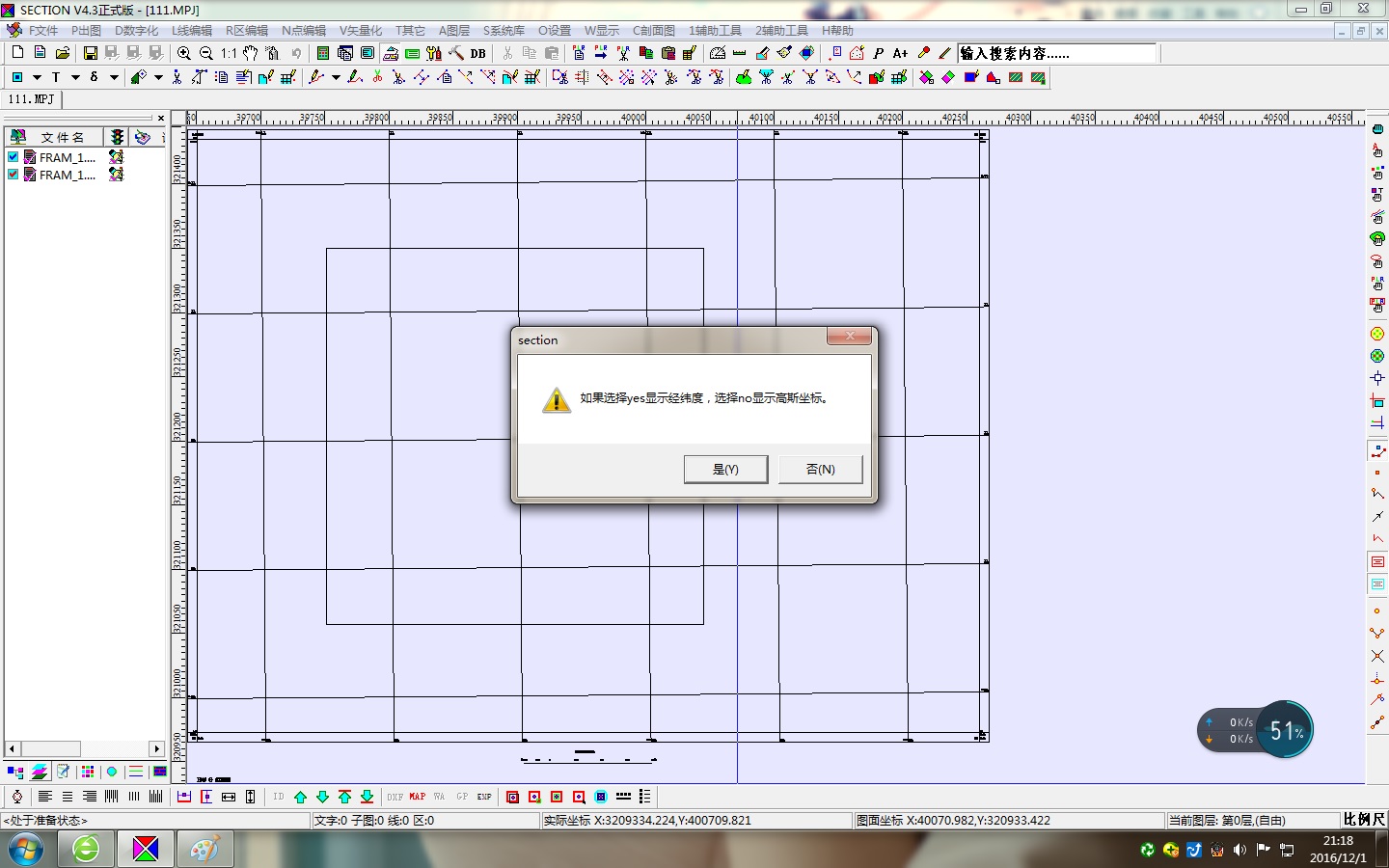The image size is (1389, 868).
Task: Select the first FRAM_1 file name
Action: [67, 157]
